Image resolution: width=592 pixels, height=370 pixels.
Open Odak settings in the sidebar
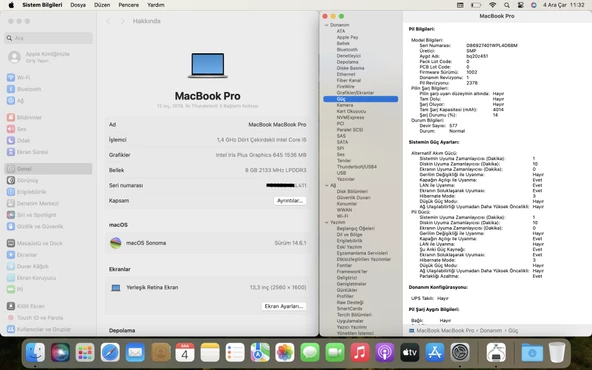tap(19, 140)
